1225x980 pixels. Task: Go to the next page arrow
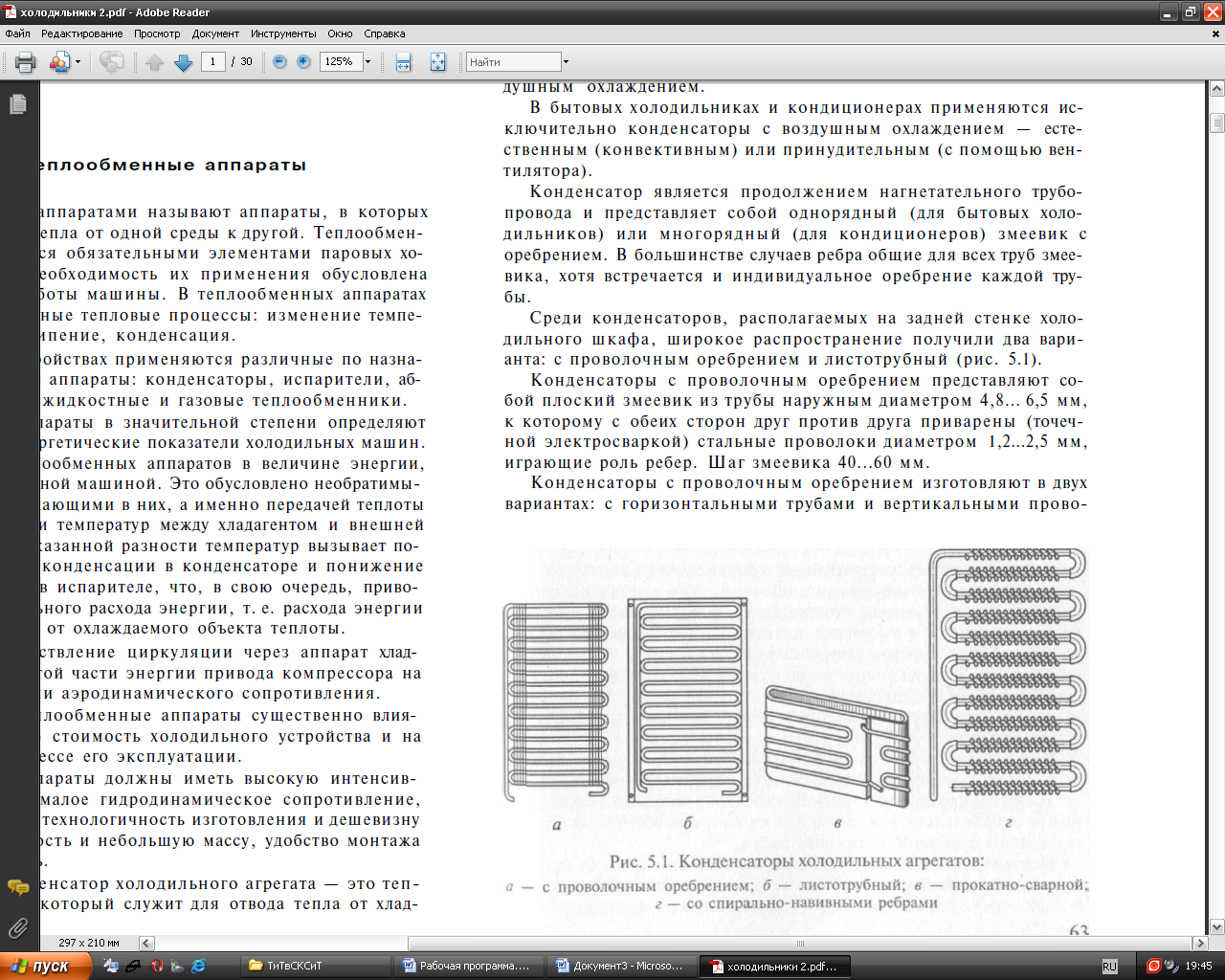pos(184,62)
